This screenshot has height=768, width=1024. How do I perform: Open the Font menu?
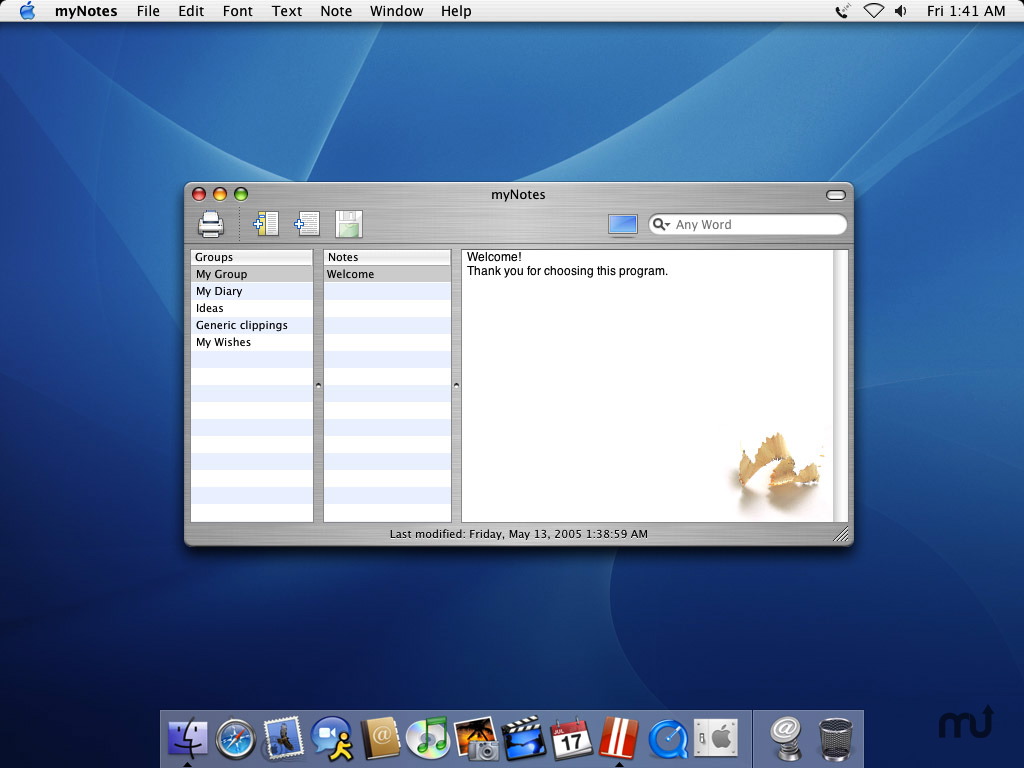238,11
